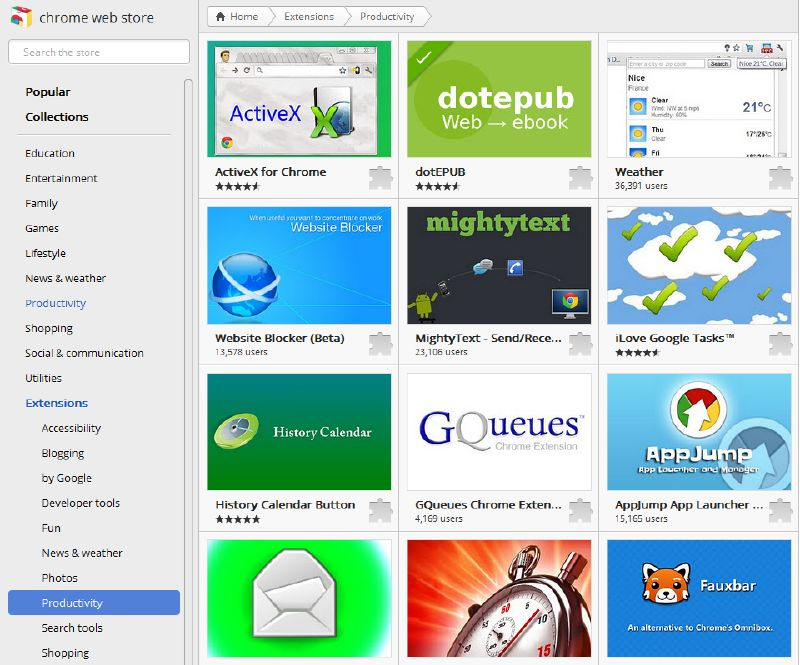
Task: Open the Collections section
Action: tap(57, 117)
